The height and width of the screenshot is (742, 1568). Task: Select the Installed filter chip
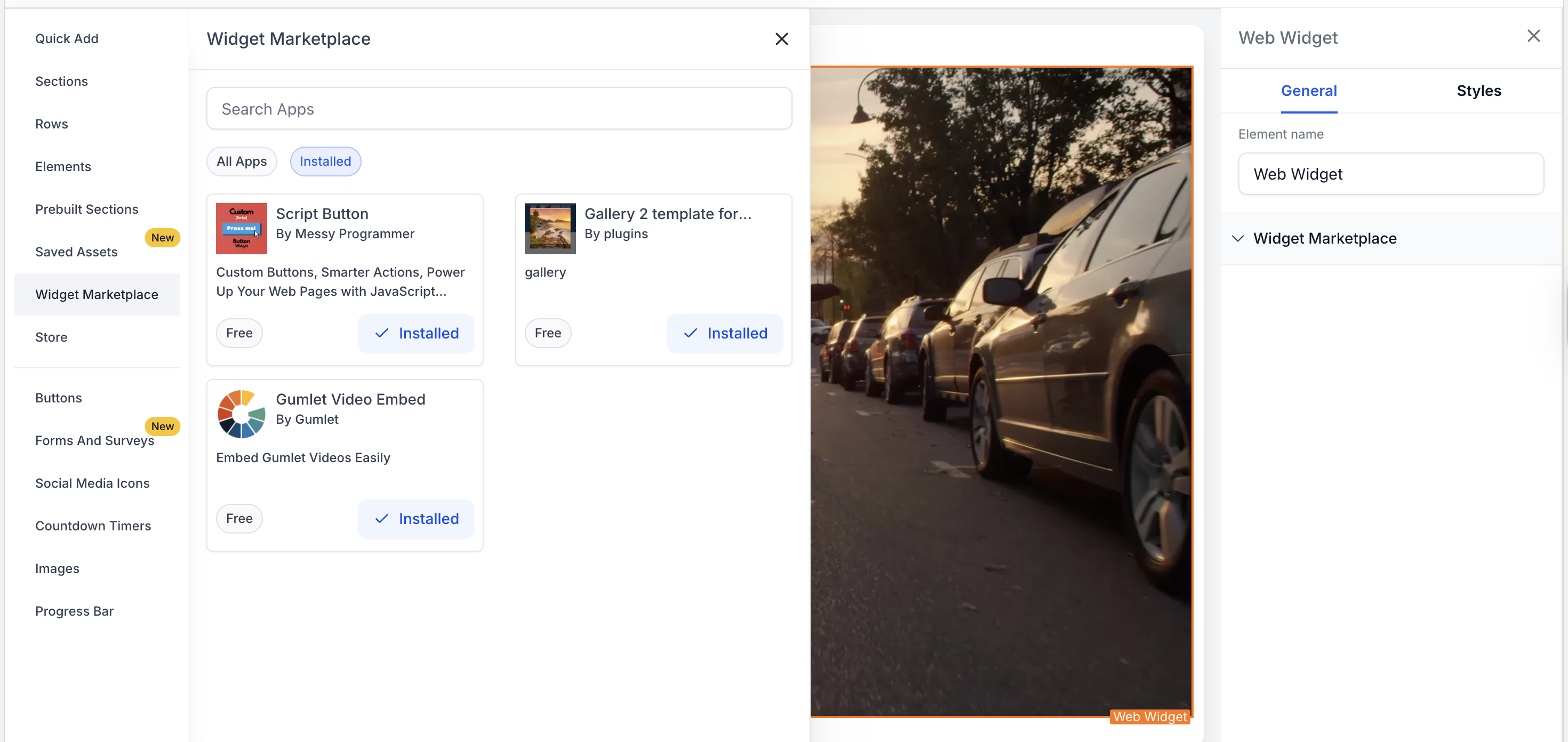coord(325,161)
